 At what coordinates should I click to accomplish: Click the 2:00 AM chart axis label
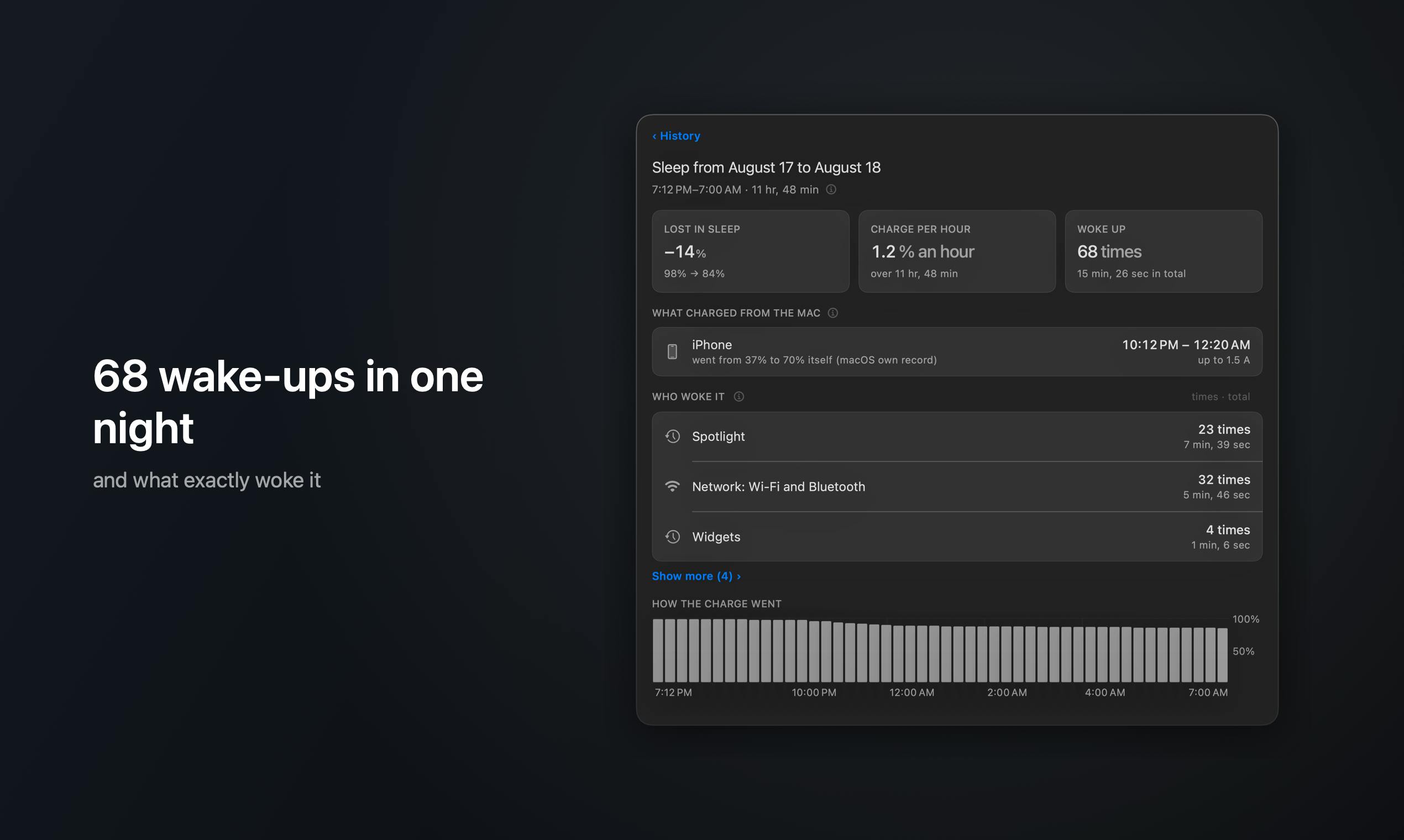point(1007,692)
